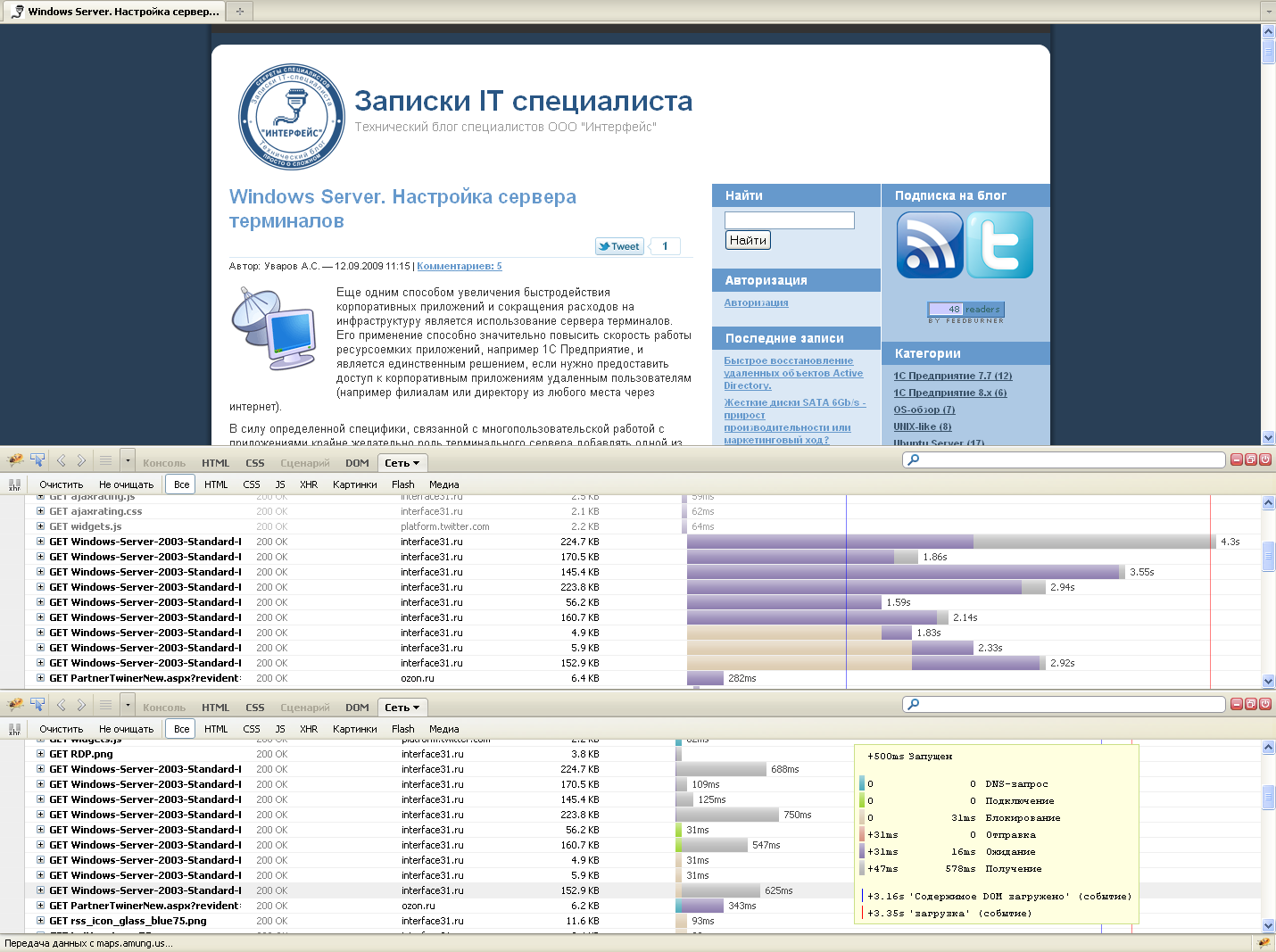Click the back arrow in lower Firebug toolbar
The height and width of the screenshot is (952, 1276).
62,705
